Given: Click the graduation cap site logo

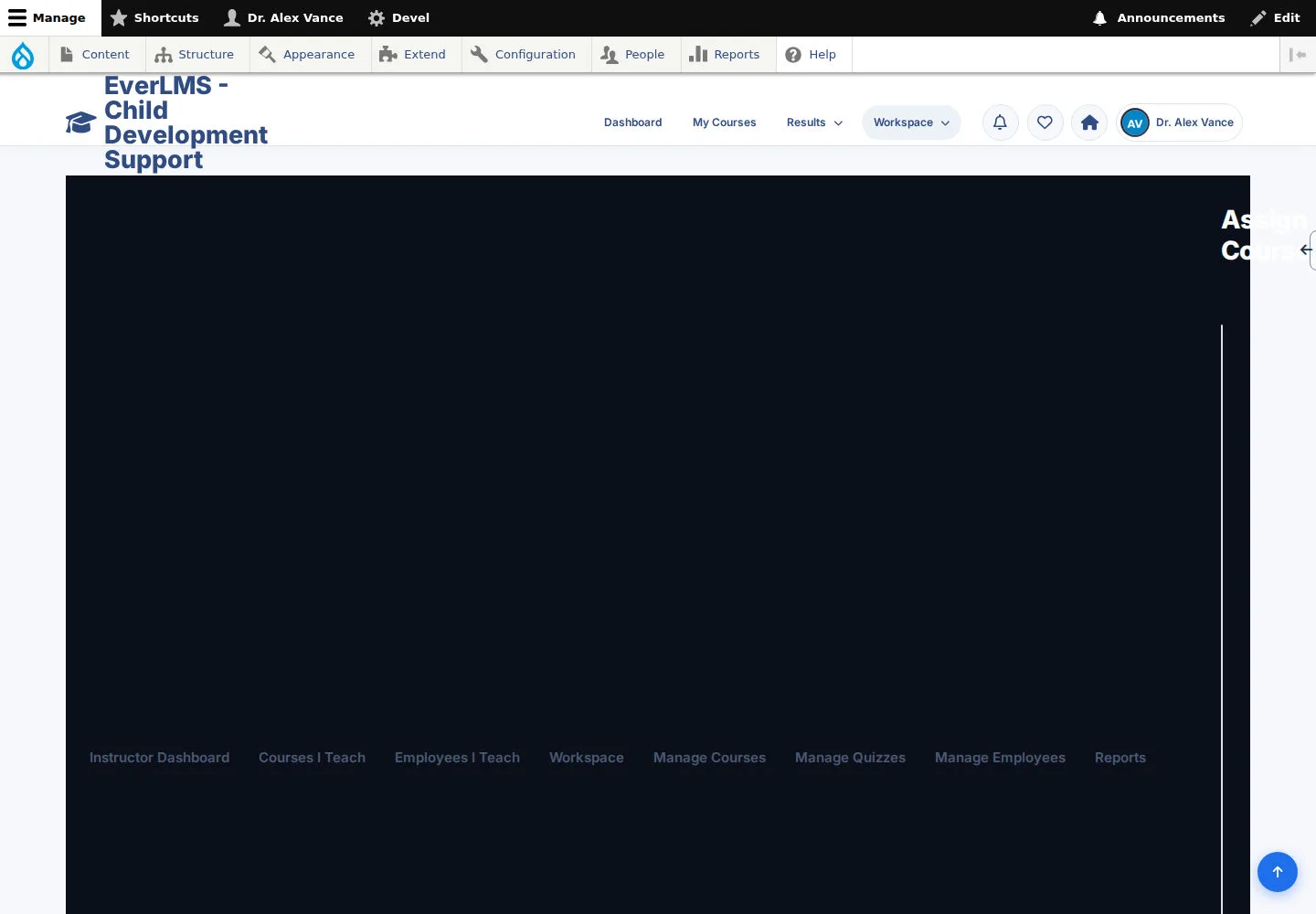Looking at the screenshot, I should [80, 122].
